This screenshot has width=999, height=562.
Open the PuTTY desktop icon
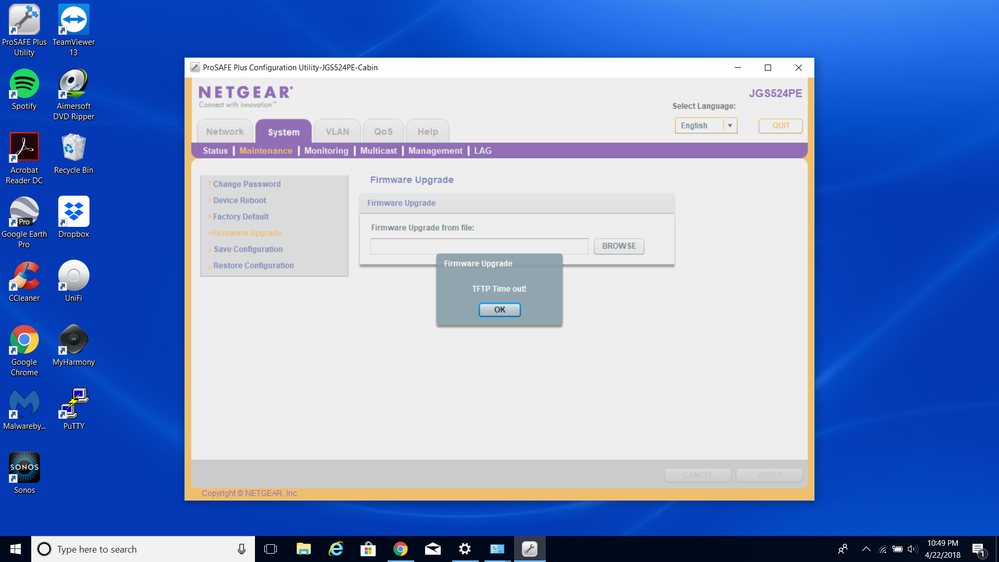tap(73, 408)
